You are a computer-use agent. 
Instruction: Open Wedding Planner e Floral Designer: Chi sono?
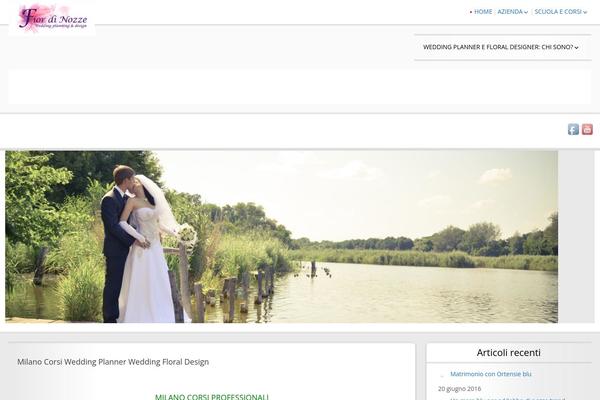click(498, 47)
